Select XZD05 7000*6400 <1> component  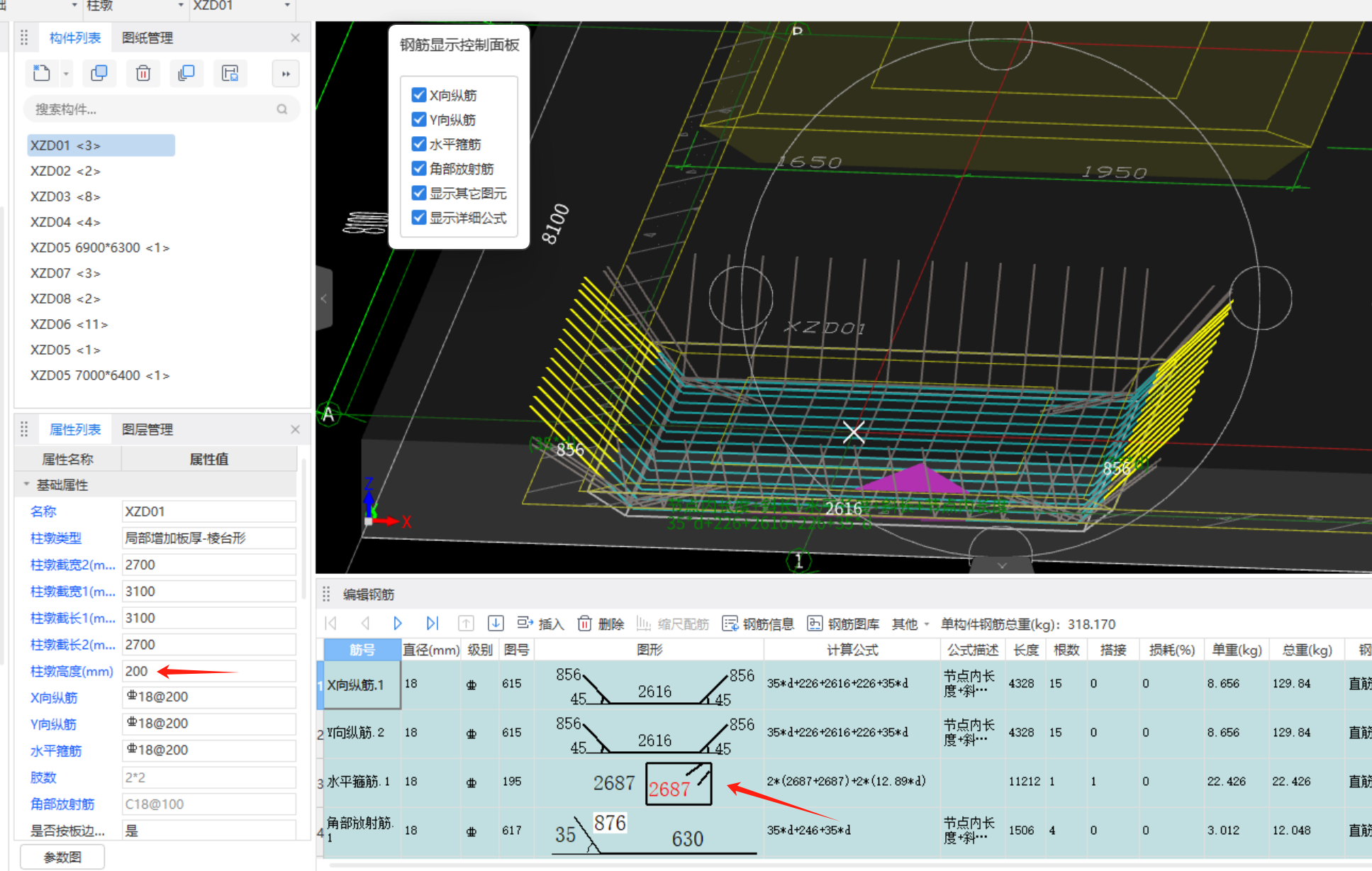point(100,375)
